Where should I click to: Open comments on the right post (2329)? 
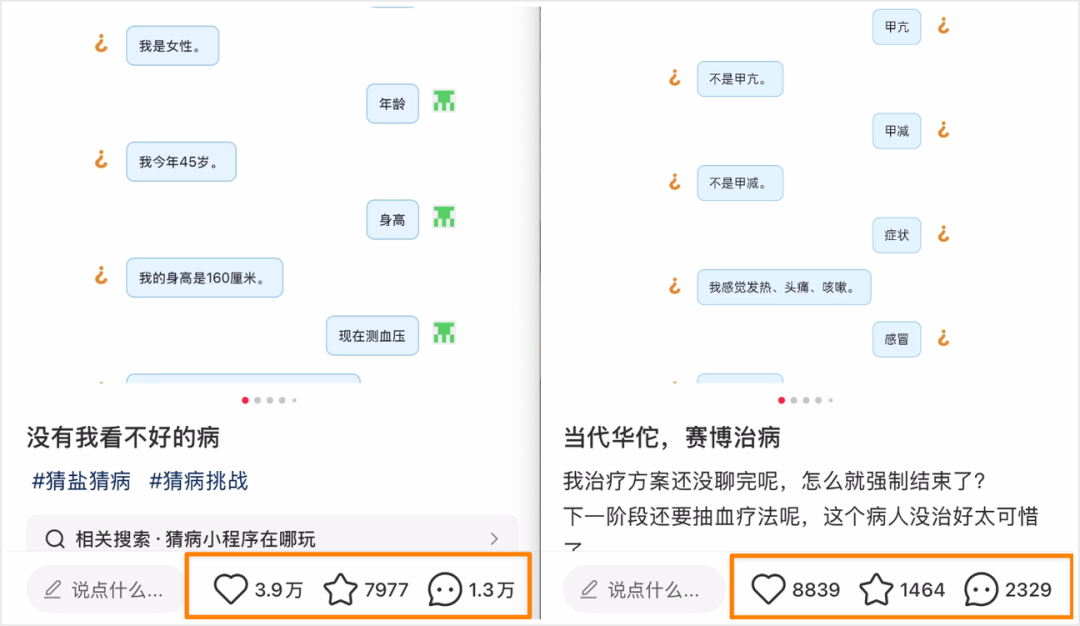[980, 589]
